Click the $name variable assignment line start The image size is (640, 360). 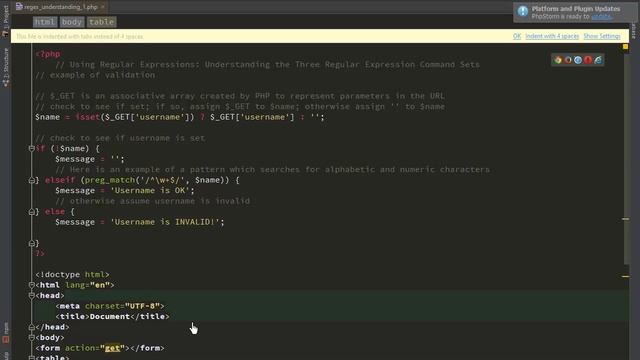(x=47, y=117)
